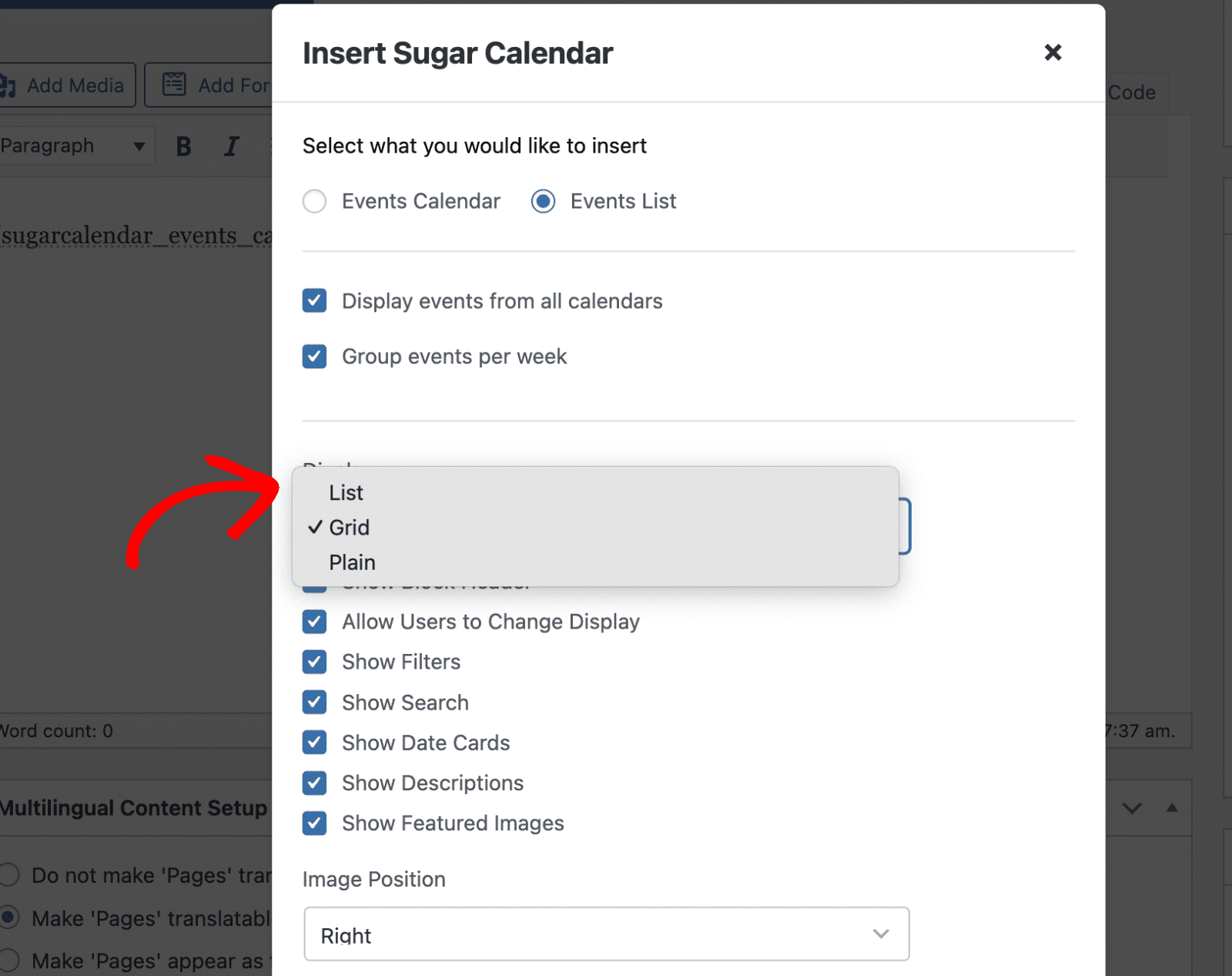The image size is (1232, 976).
Task: Choose Plain from the display dropdown
Action: click(x=353, y=563)
